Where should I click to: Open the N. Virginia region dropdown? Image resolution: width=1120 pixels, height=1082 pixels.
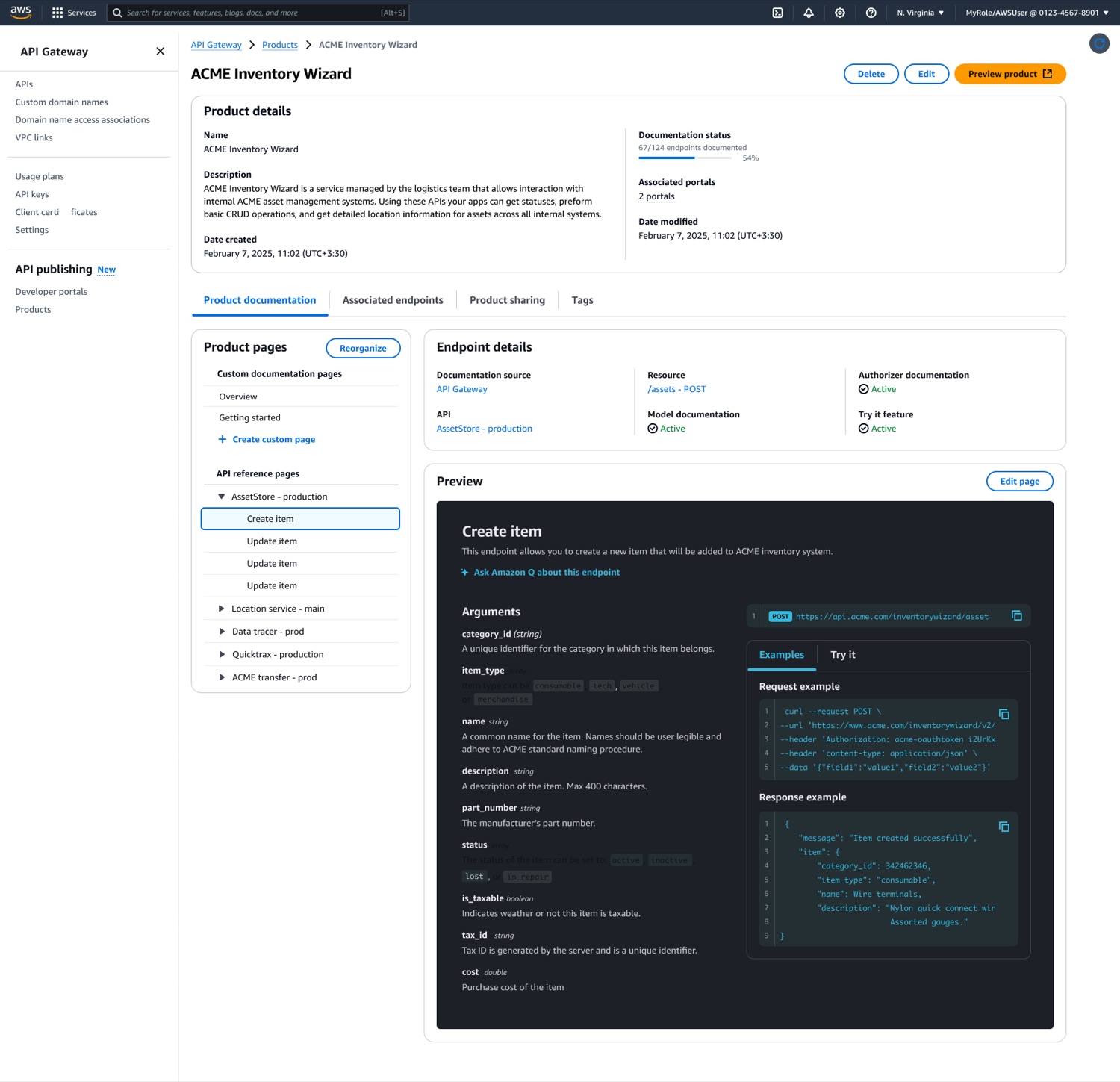pyautogui.click(x=920, y=13)
